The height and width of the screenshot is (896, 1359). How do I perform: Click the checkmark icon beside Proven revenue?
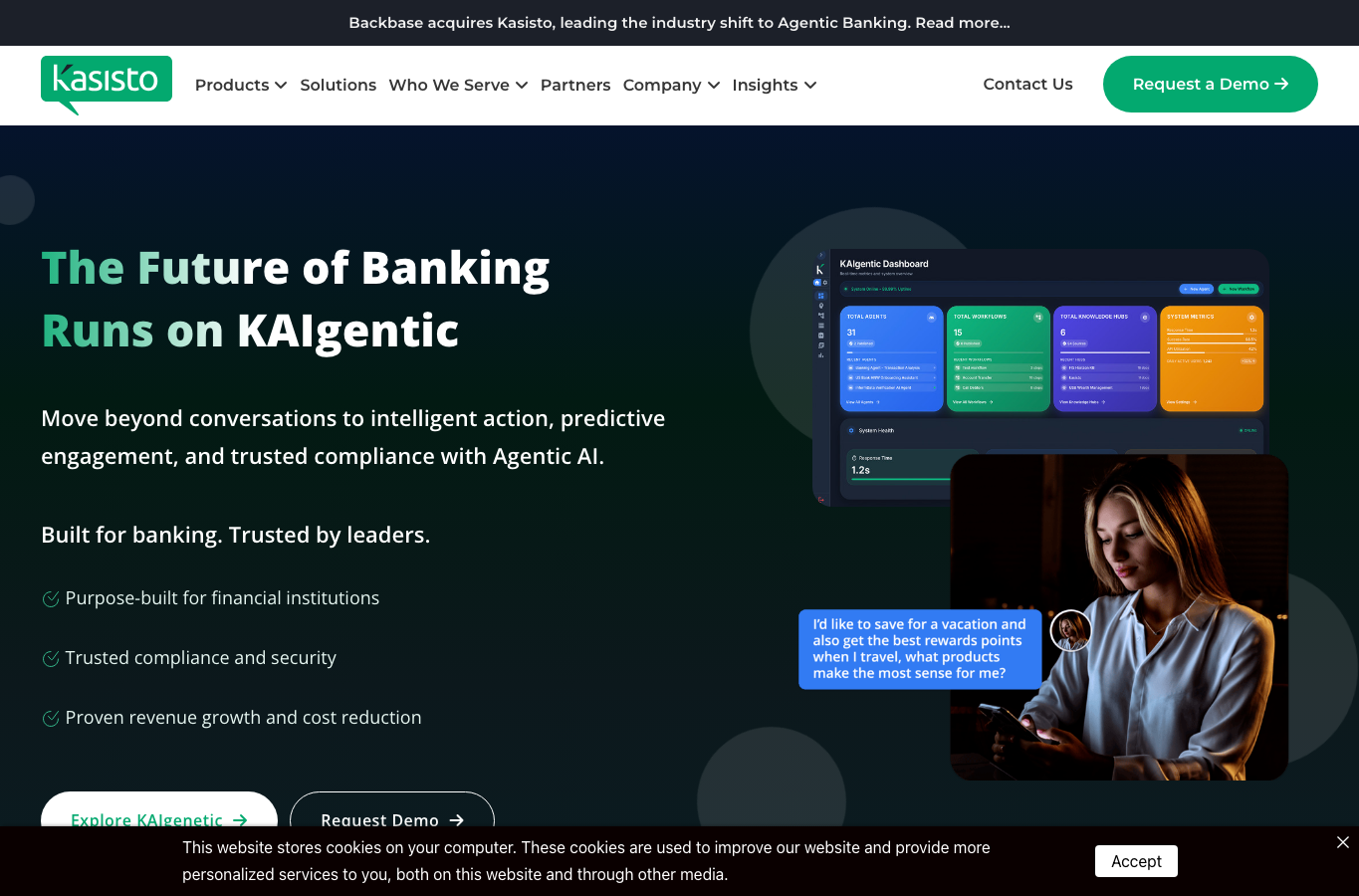pyautogui.click(x=51, y=718)
